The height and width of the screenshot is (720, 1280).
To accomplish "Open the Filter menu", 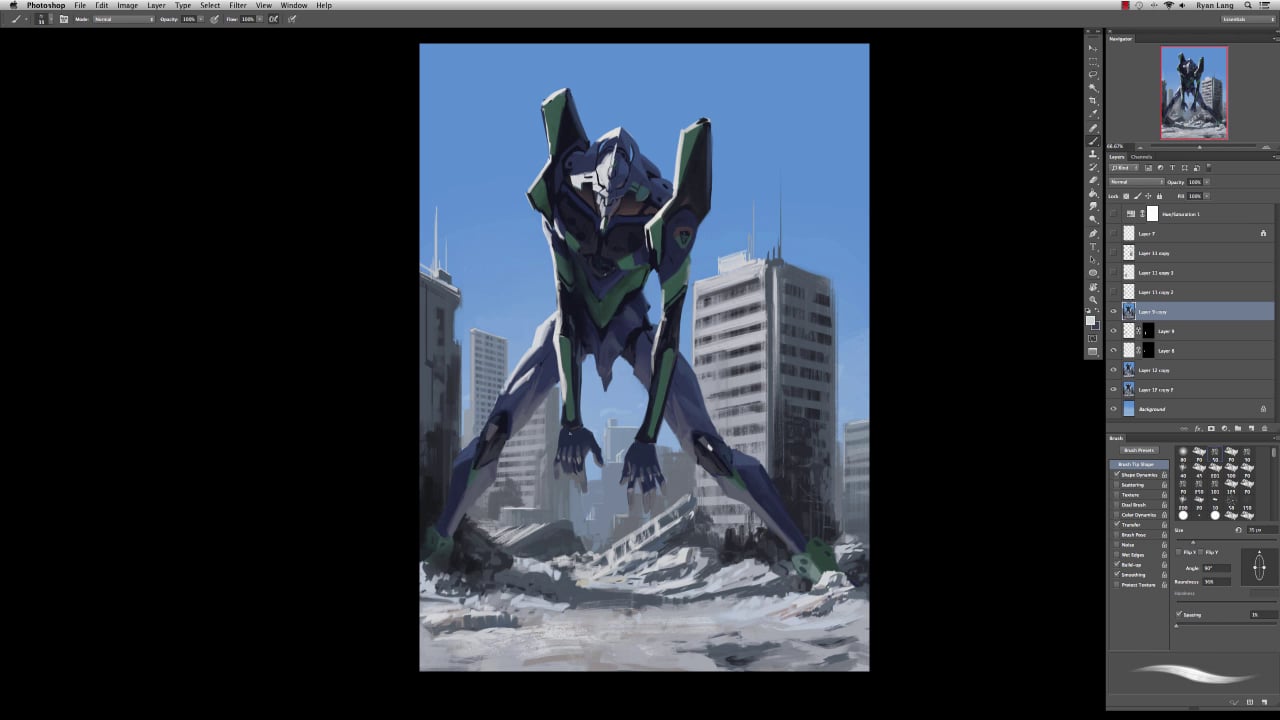I will click(238, 5).
